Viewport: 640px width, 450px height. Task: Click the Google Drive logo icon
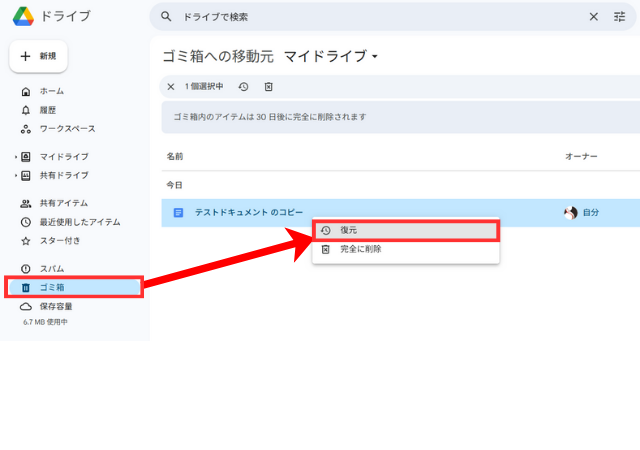point(23,16)
